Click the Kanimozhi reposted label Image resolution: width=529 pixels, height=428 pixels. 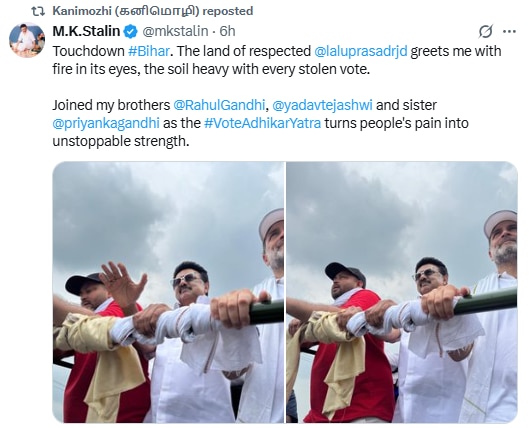point(153,11)
